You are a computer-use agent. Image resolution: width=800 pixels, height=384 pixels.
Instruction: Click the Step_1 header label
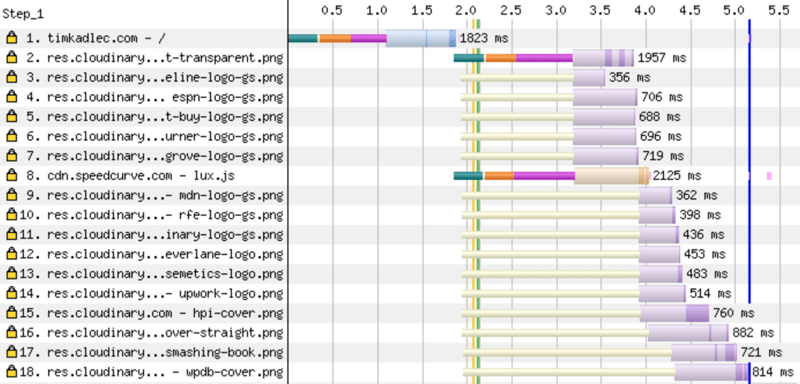23,14
